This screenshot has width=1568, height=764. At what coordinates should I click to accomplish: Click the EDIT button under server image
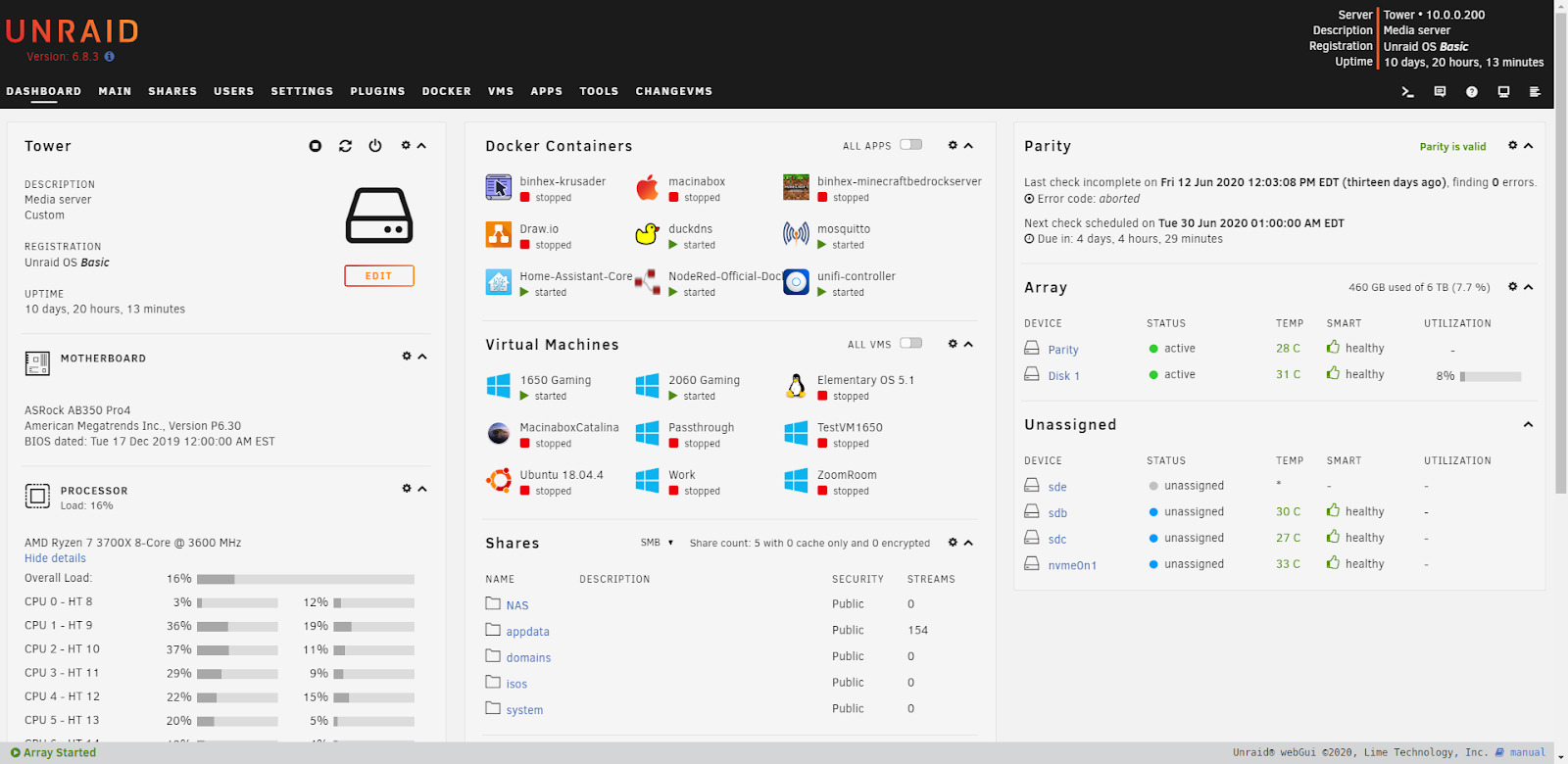379,276
